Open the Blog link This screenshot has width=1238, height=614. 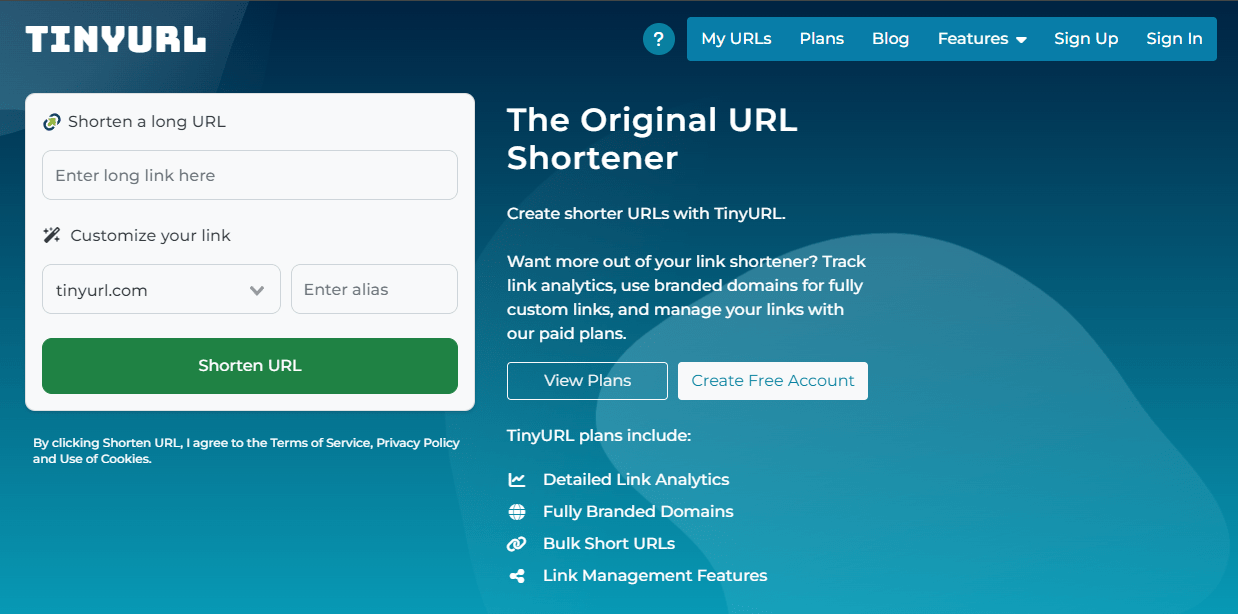click(x=890, y=39)
